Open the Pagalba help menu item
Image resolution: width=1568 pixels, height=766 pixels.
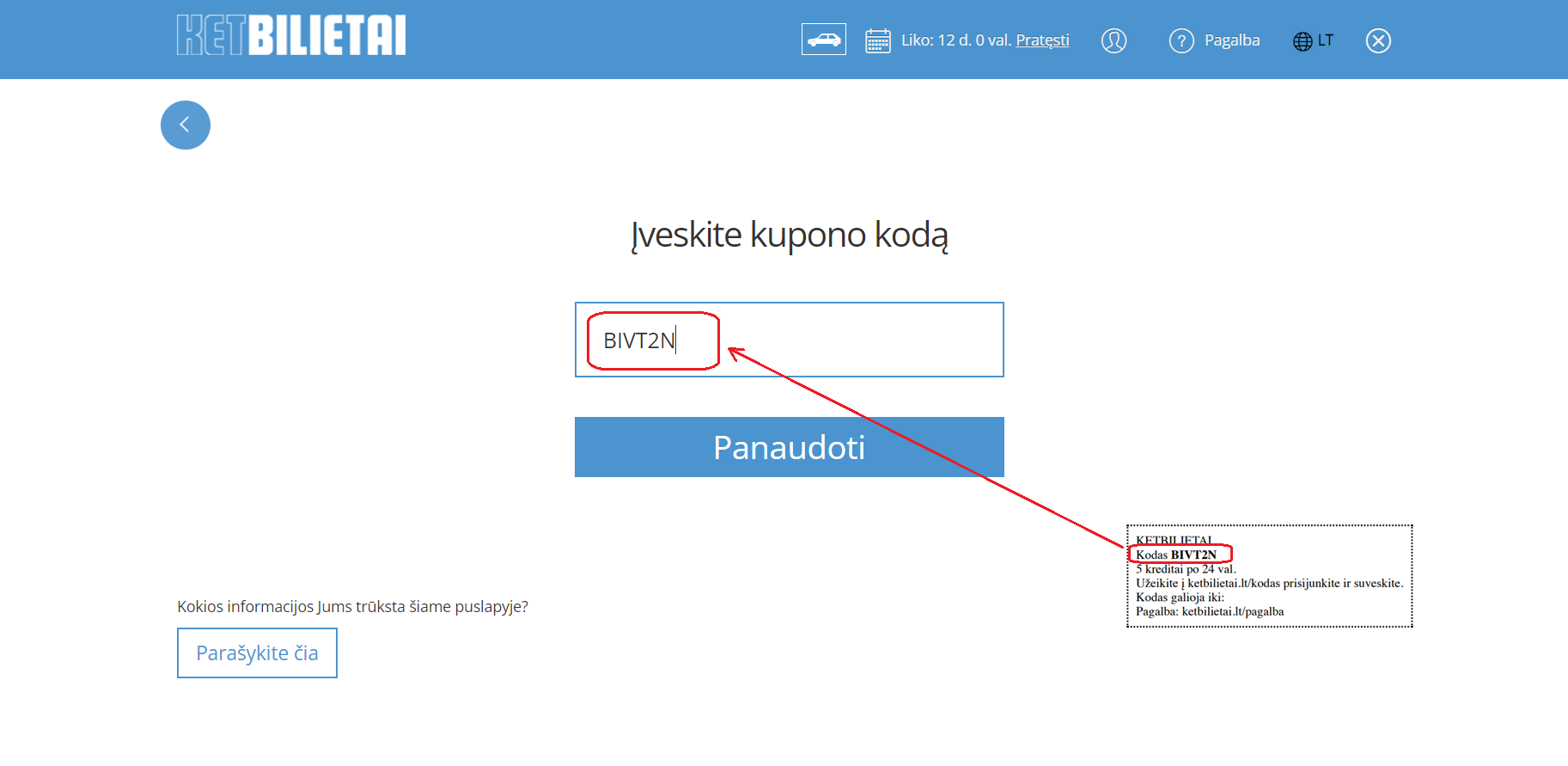click(1231, 40)
